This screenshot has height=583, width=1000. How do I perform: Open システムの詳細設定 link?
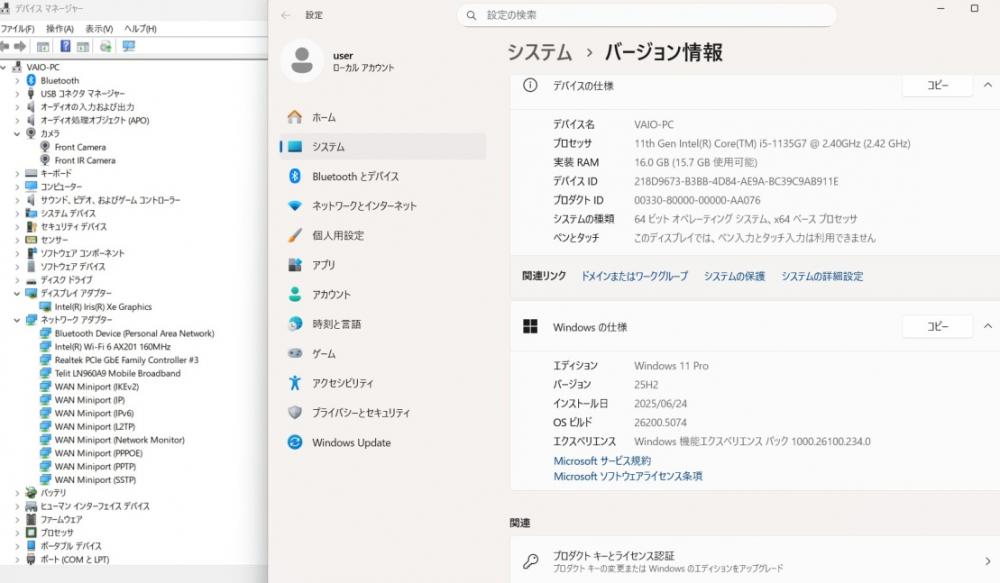tap(822, 276)
